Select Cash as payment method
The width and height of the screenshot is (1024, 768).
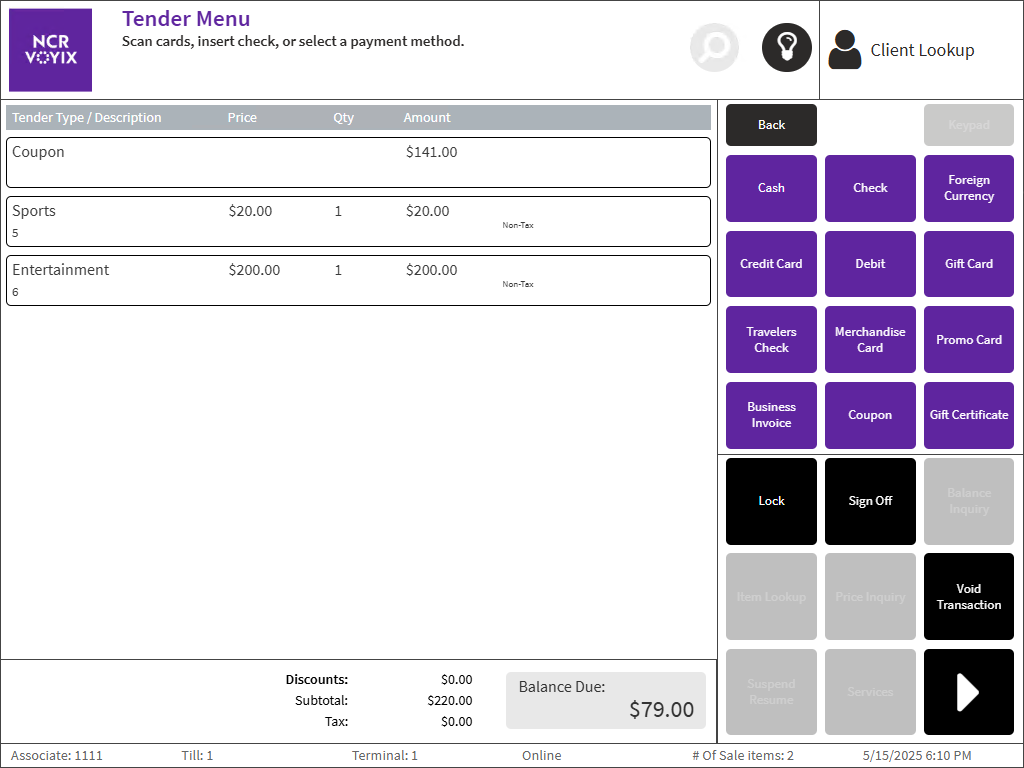pyautogui.click(x=771, y=188)
